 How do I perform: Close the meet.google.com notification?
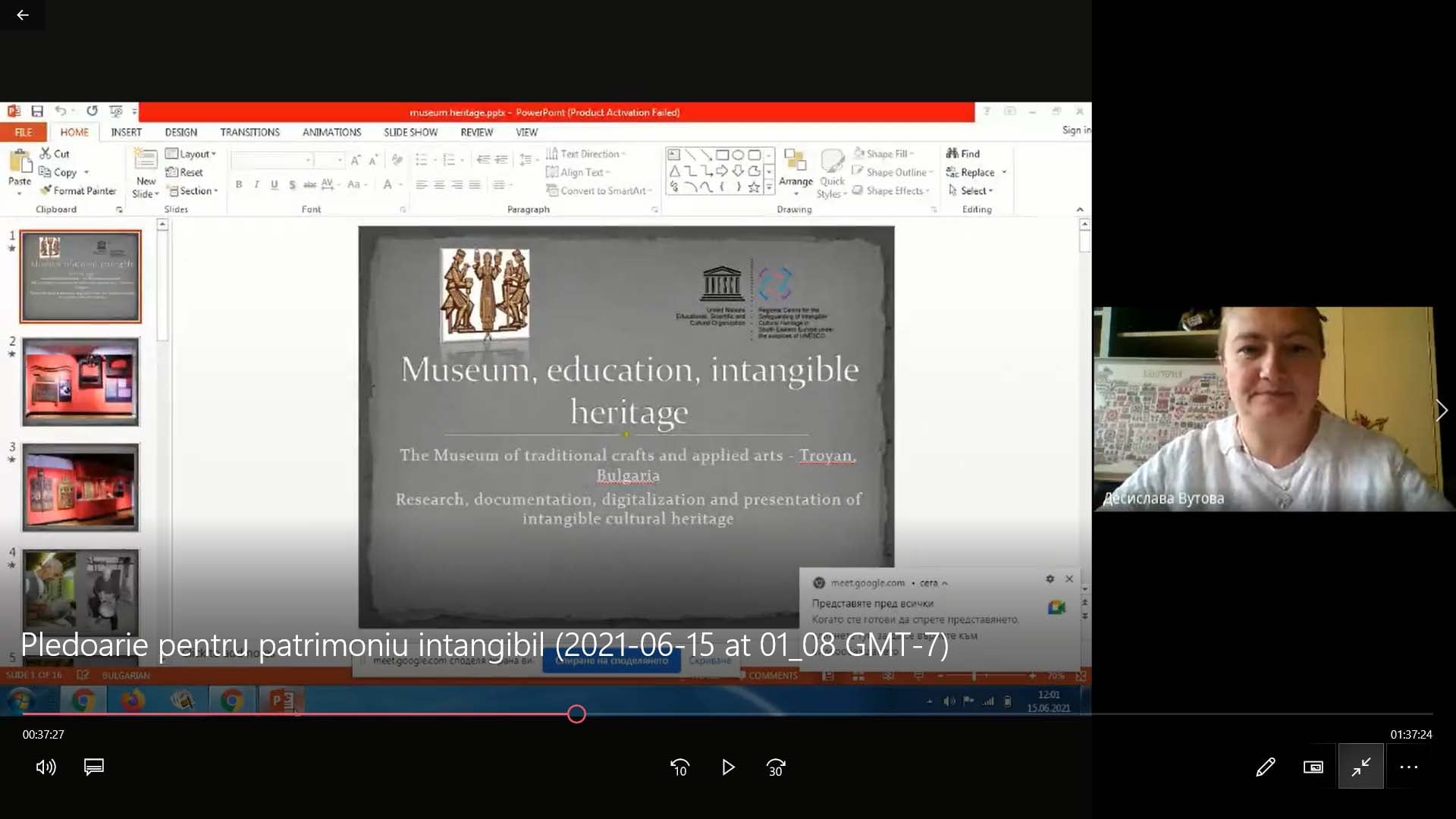coord(1069,579)
